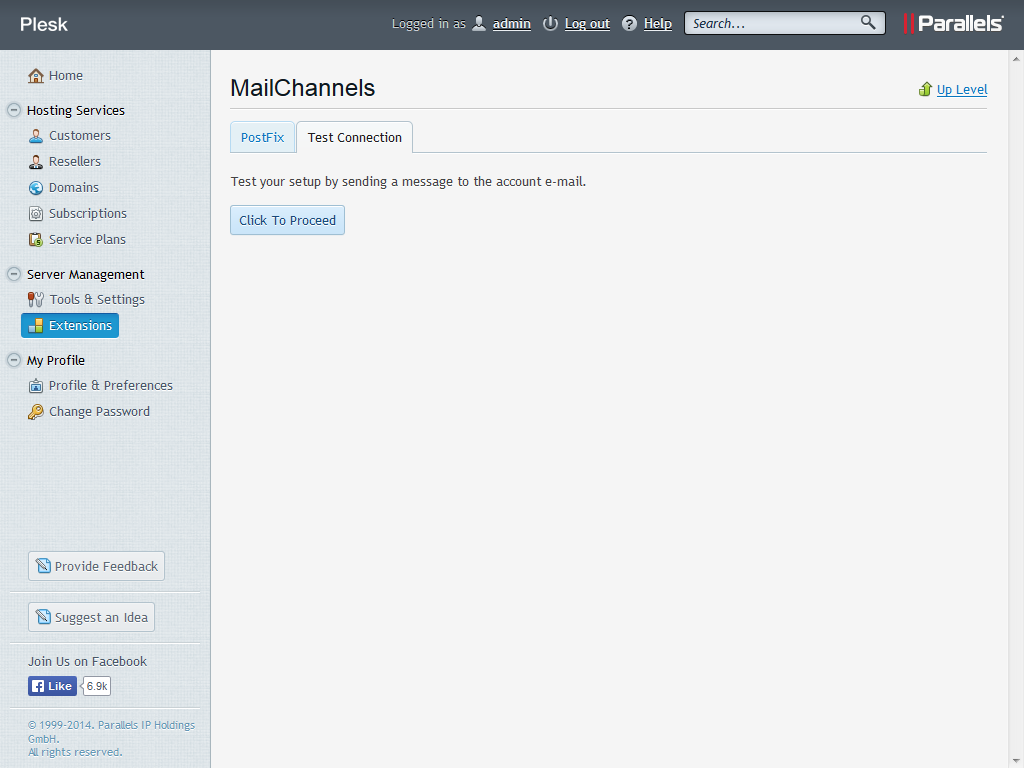Go to Resellers page
The height and width of the screenshot is (768, 1024).
74,162
